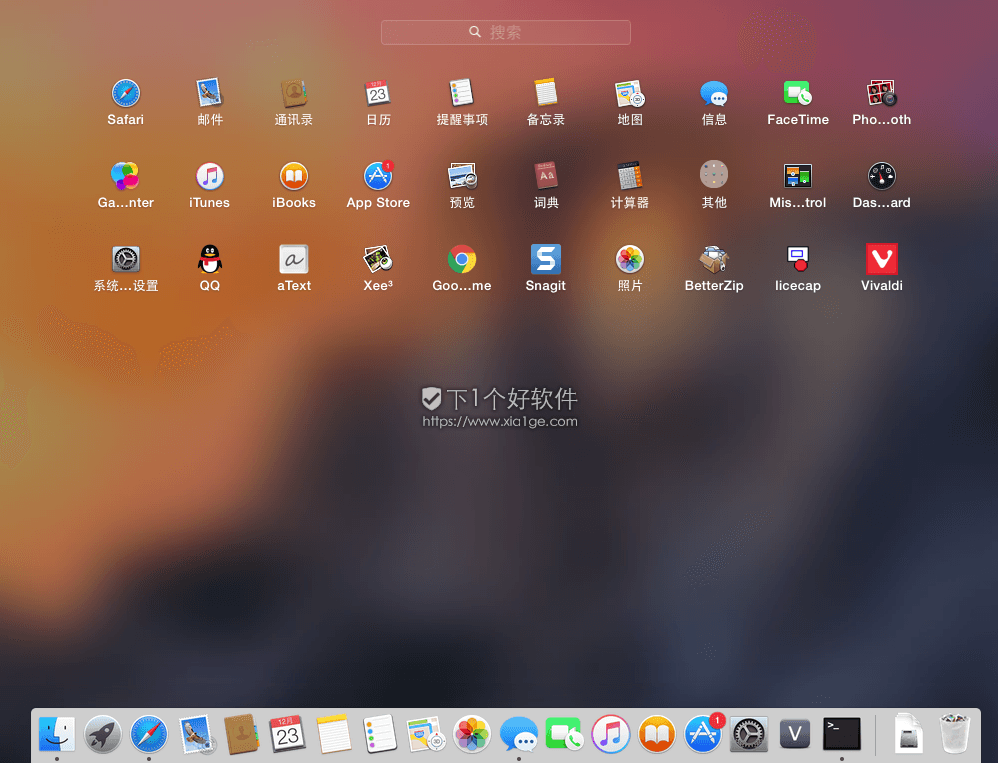This screenshot has width=998, height=763.
Task: Launch the 词典 dictionary app
Action: 545,176
